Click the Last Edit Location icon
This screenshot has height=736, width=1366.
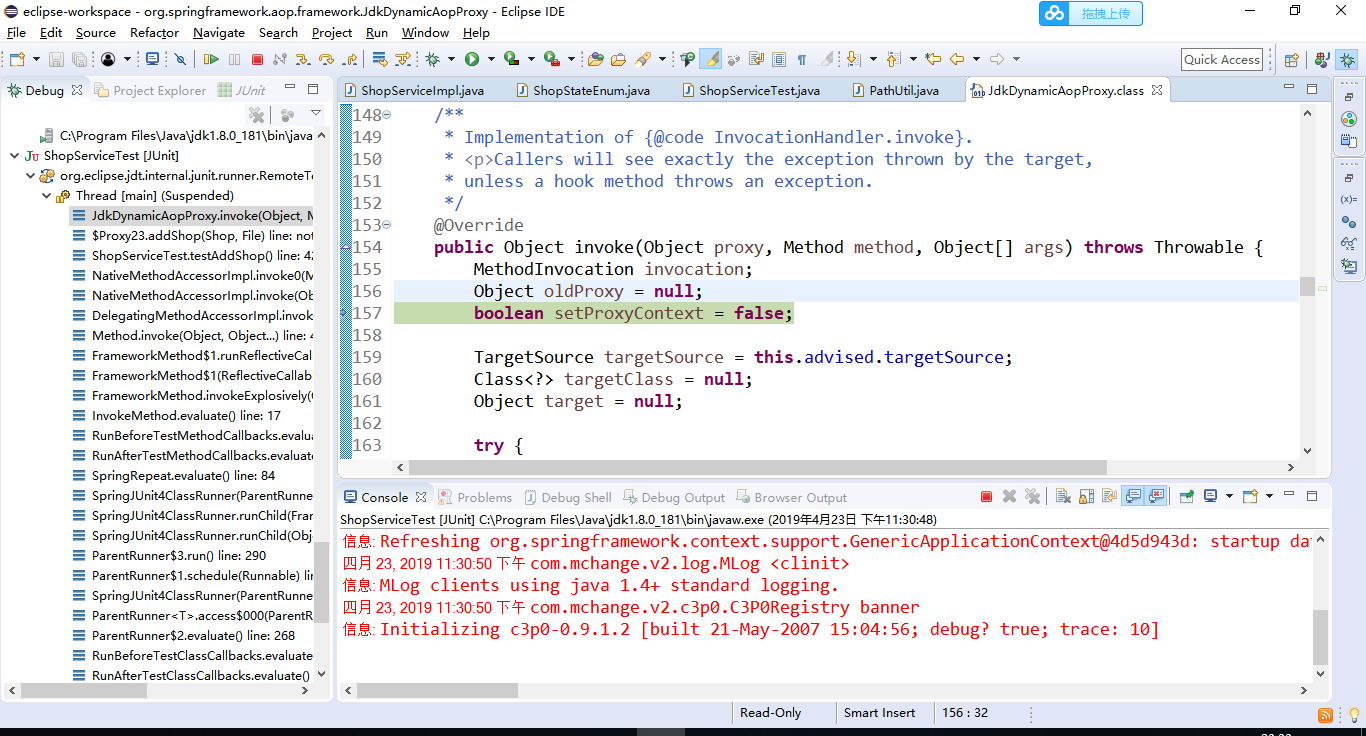point(933,59)
